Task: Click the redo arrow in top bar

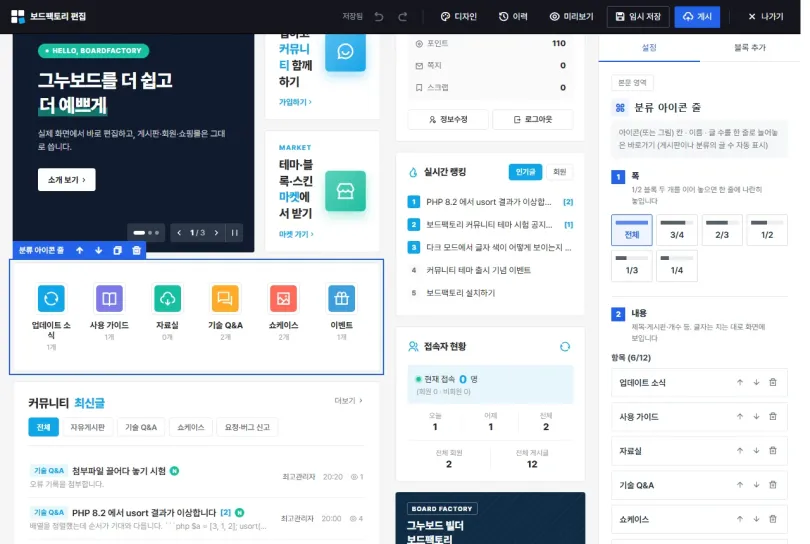Action: point(402,17)
